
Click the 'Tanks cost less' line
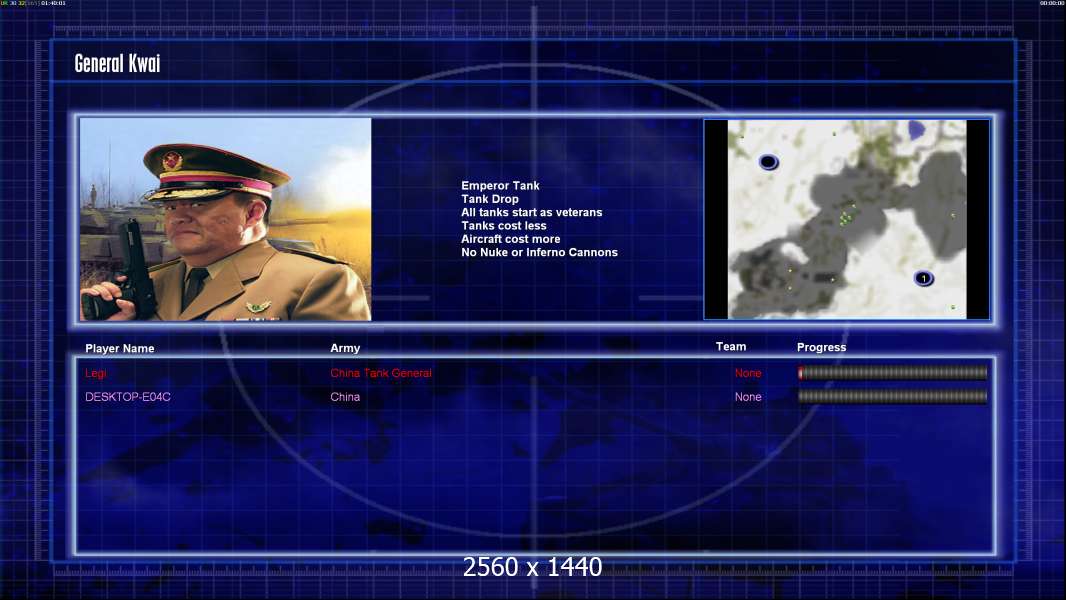point(504,226)
